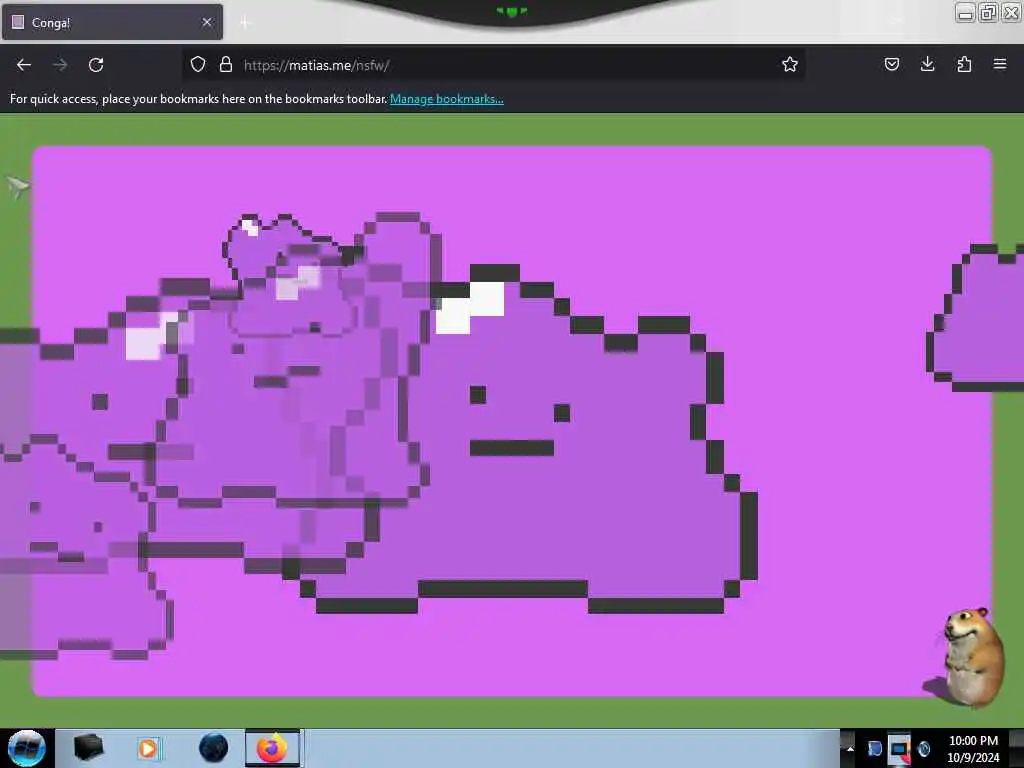This screenshot has height=768, width=1024.
Task: Open the Windows Start menu orb
Action: point(26,748)
